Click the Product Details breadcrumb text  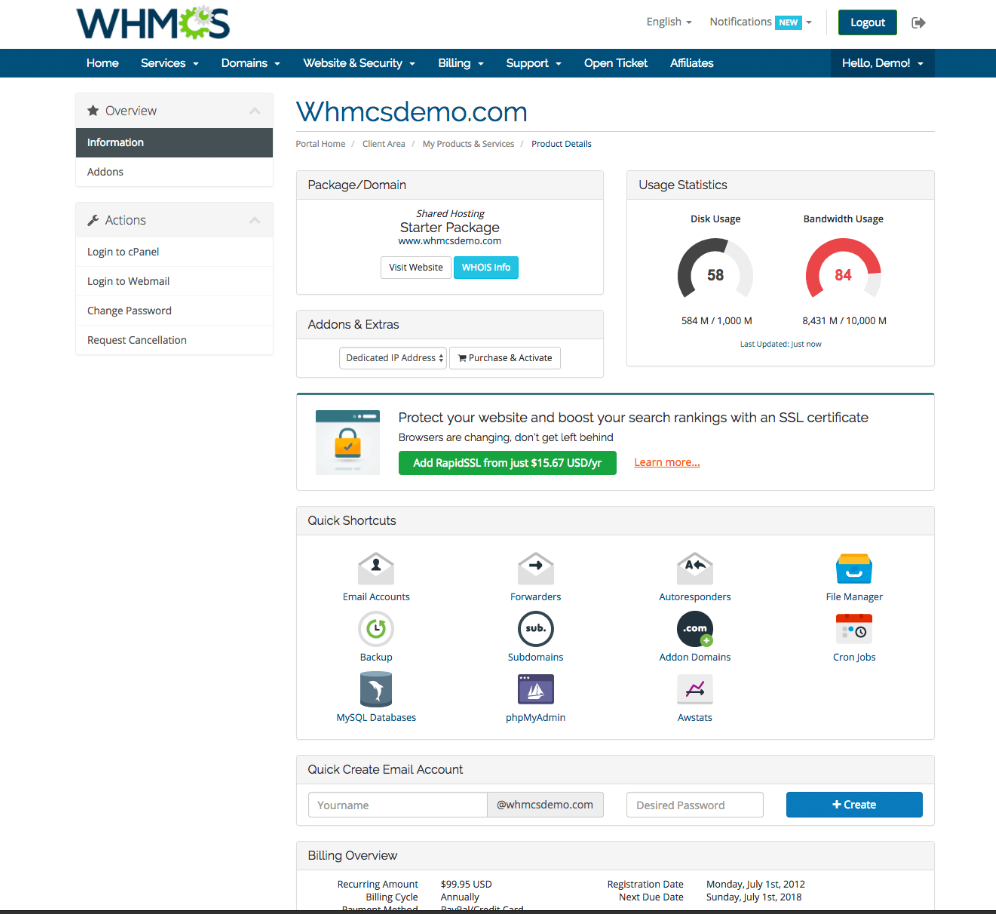[562, 144]
